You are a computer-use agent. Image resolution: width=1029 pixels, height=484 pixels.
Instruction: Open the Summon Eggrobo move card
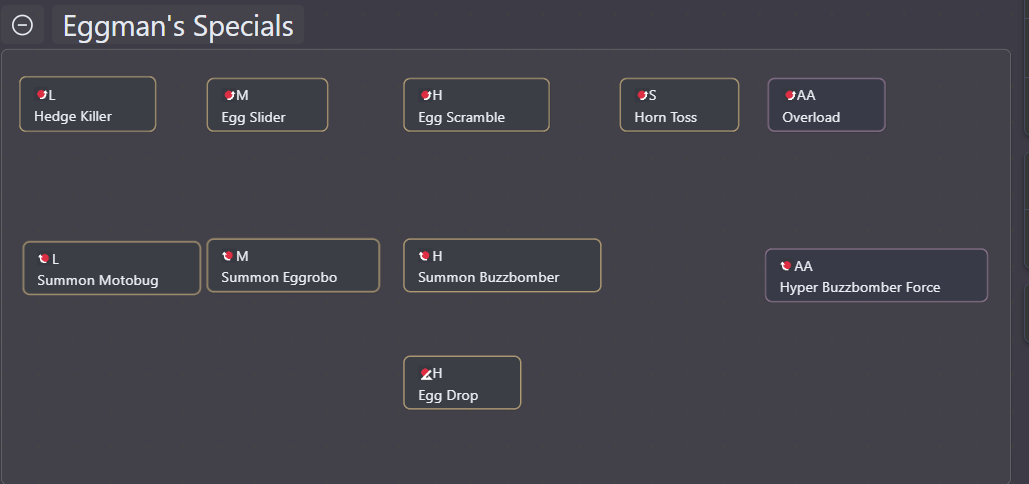coord(293,266)
